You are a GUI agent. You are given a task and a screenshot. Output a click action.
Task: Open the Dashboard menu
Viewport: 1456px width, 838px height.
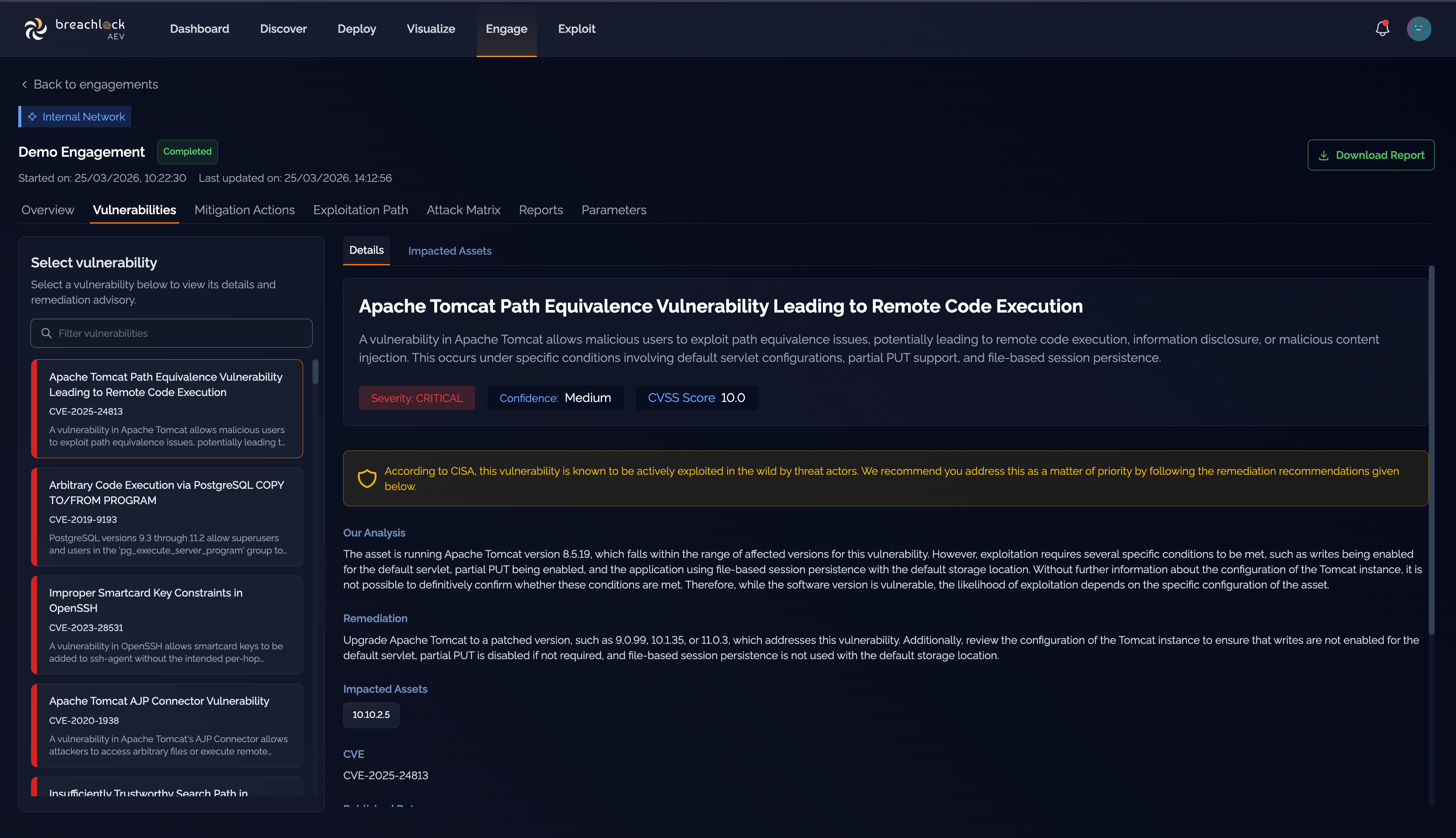199,29
